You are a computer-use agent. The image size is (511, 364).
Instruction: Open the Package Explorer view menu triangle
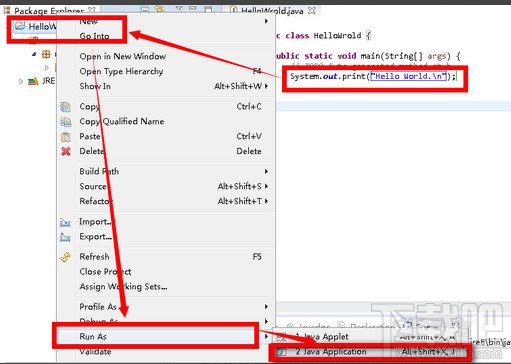[x=179, y=8]
